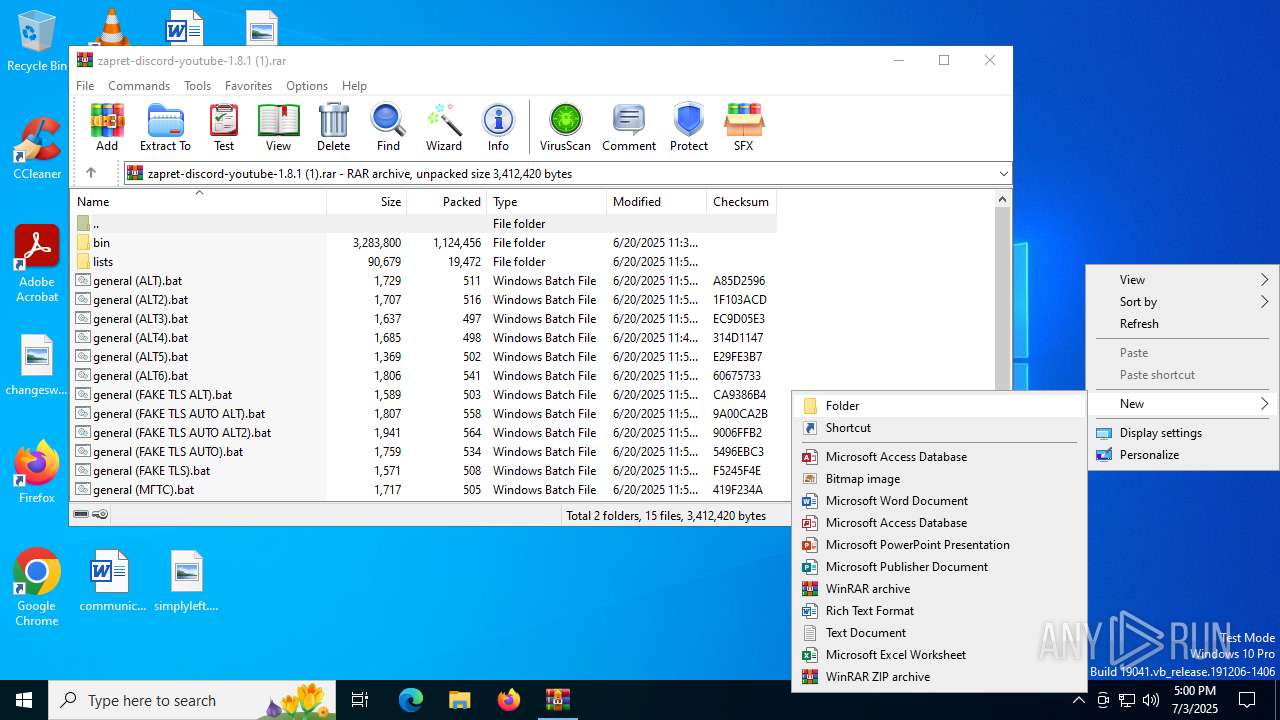Select general (ALT6).bat file
Screen dimensions: 1280x720
424,376
